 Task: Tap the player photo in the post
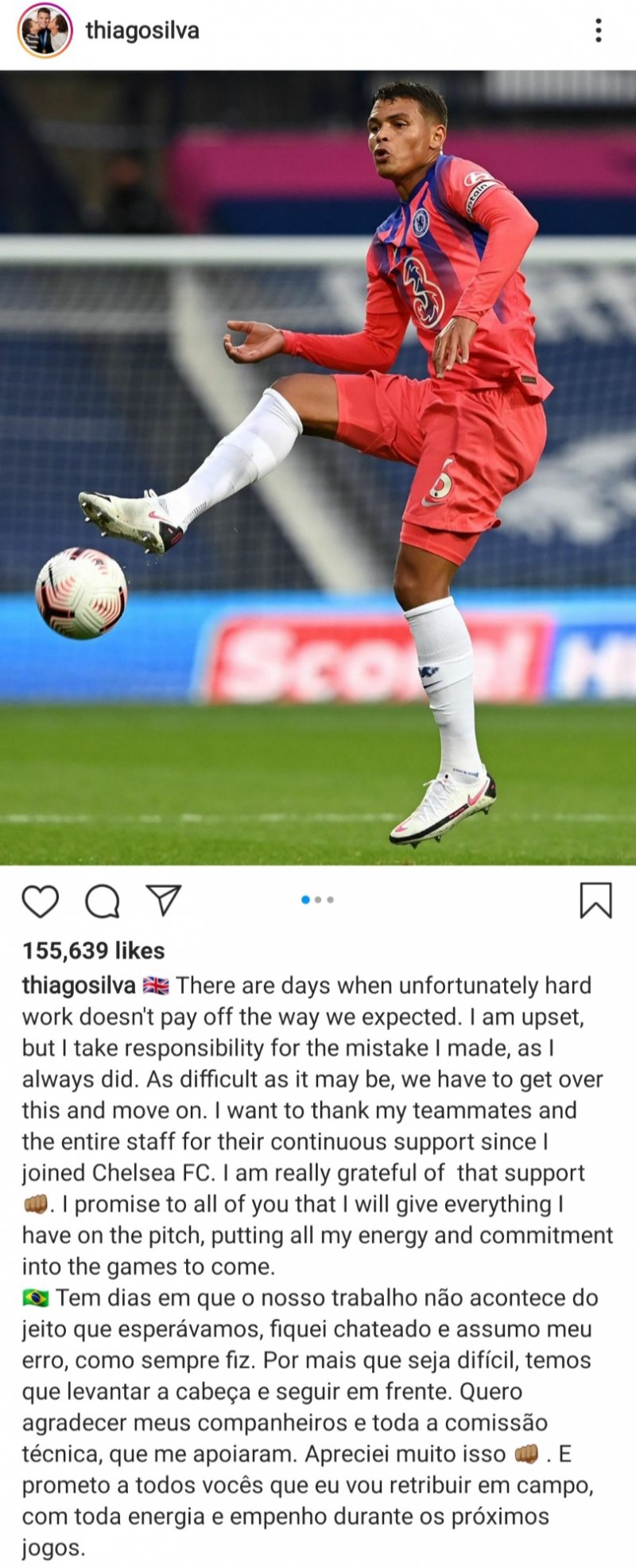click(318, 468)
